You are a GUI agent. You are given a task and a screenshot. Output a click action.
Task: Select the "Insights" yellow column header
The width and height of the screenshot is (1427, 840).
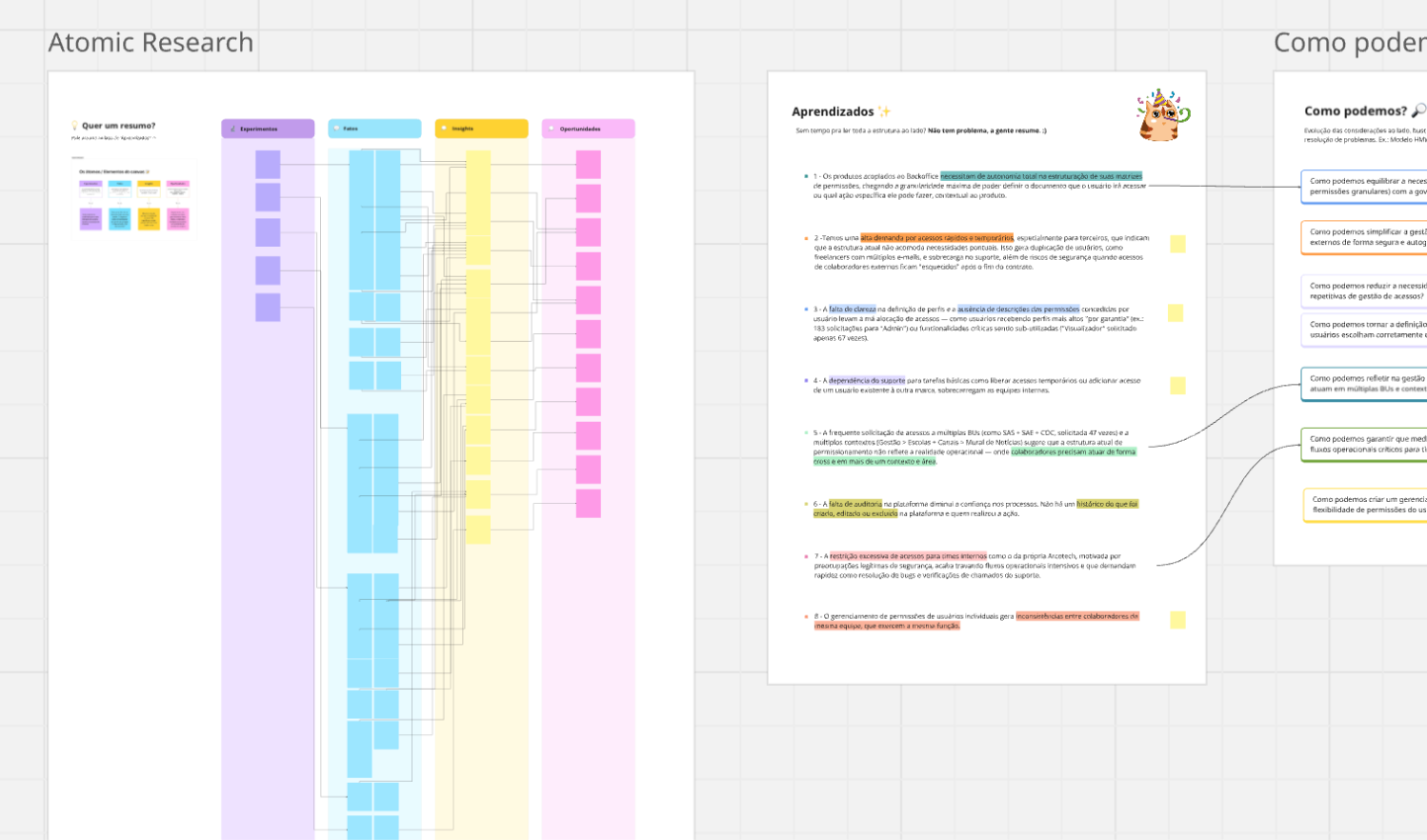click(x=481, y=129)
